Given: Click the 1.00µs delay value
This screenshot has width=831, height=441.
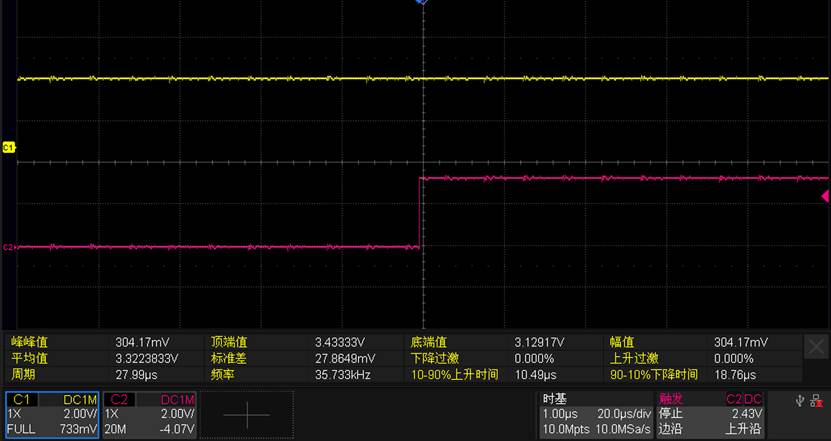Looking at the screenshot, I should click(x=560, y=414).
